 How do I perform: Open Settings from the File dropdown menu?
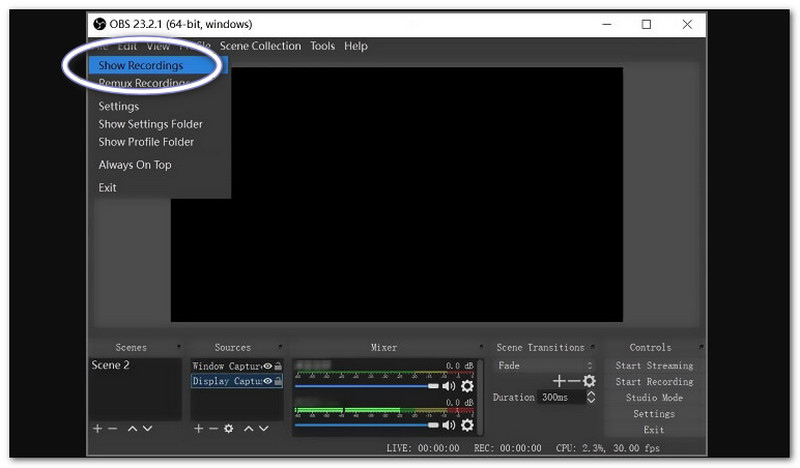(118, 106)
